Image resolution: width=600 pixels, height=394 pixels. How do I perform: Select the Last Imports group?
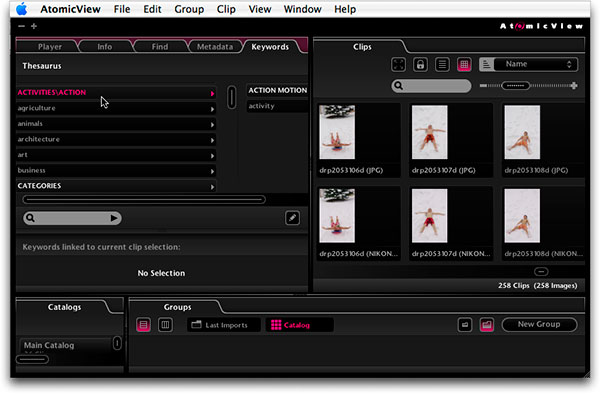[224, 325]
